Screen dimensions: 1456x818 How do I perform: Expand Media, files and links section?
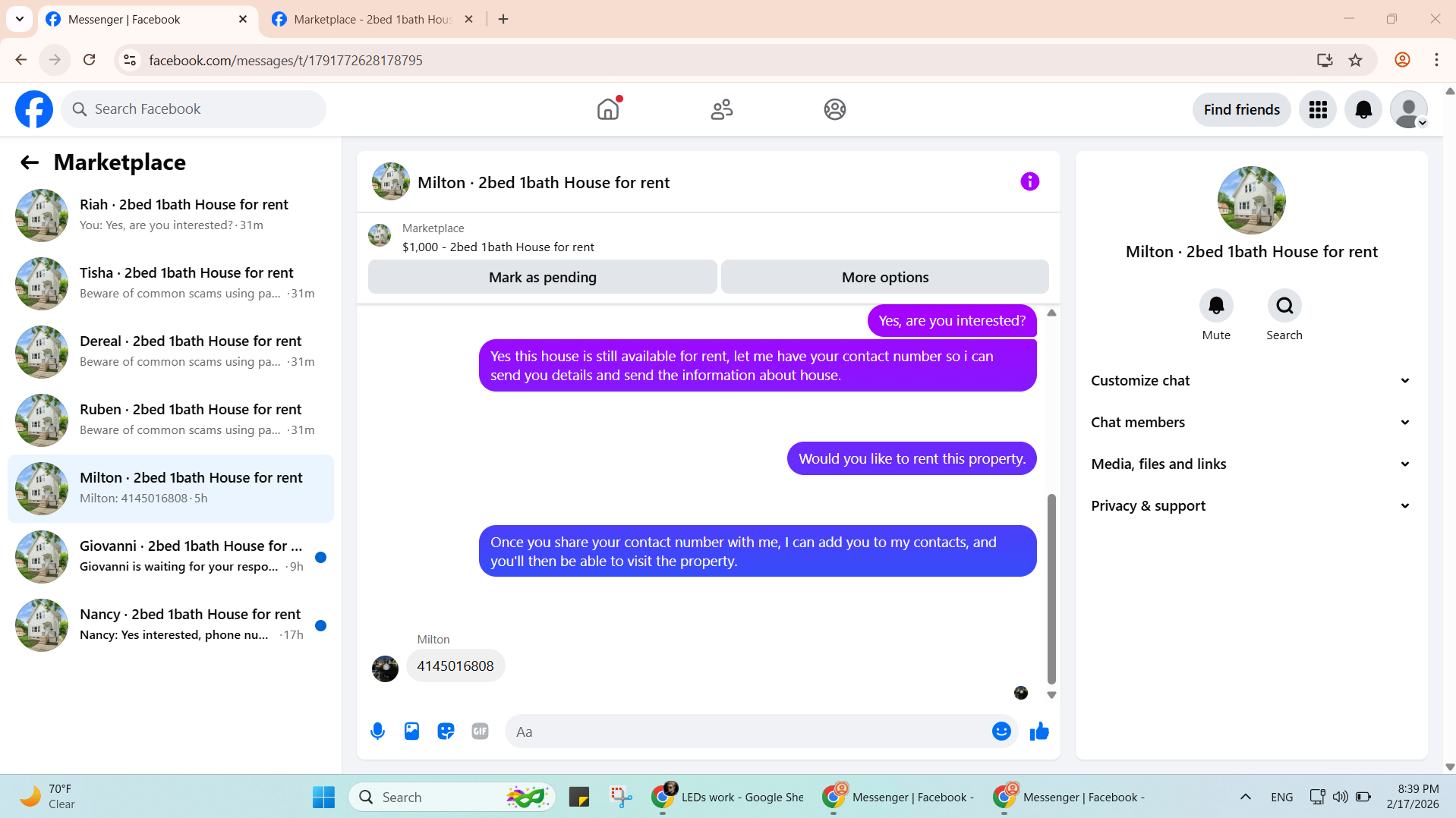click(1251, 464)
